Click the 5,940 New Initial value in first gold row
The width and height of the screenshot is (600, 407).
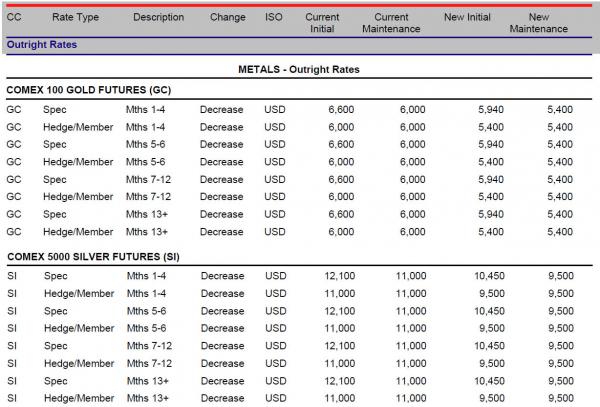(x=491, y=110)
